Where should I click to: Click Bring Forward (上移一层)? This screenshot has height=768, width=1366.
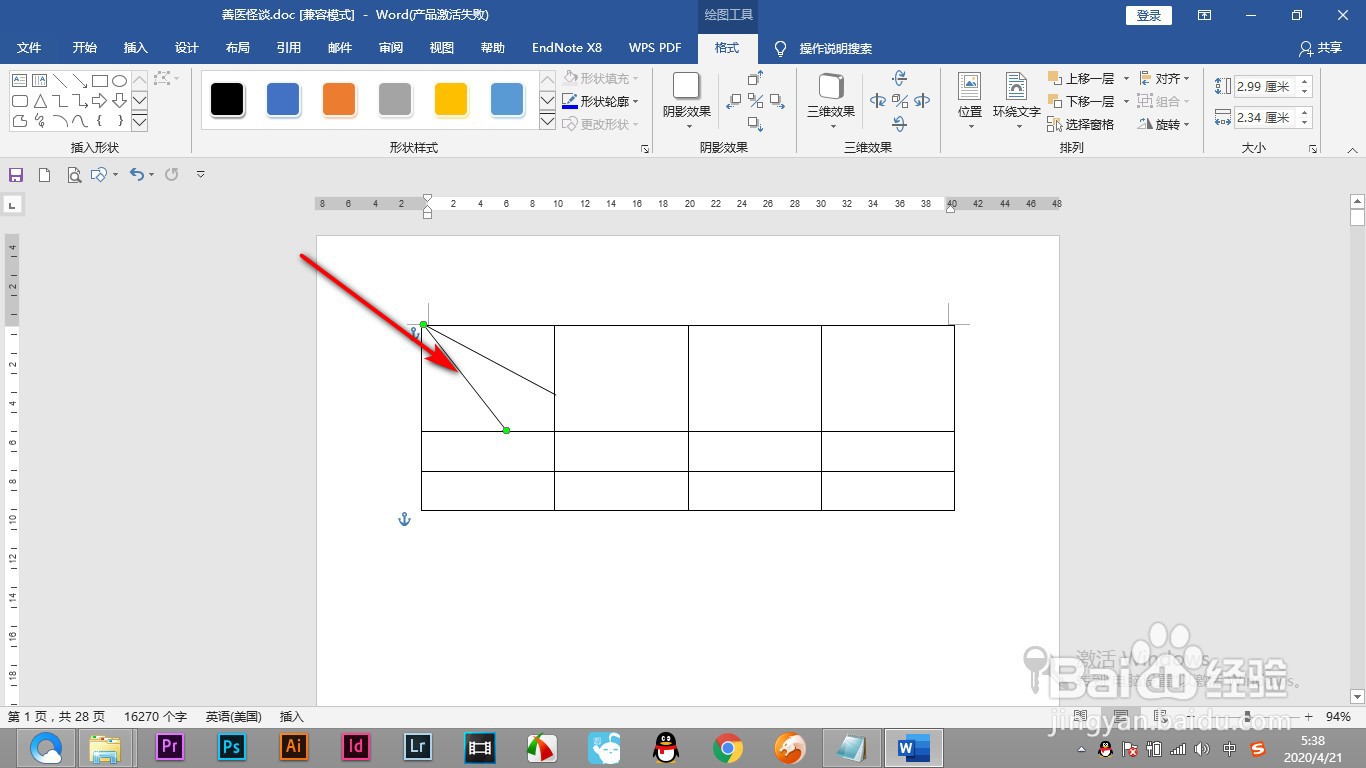1081,78
